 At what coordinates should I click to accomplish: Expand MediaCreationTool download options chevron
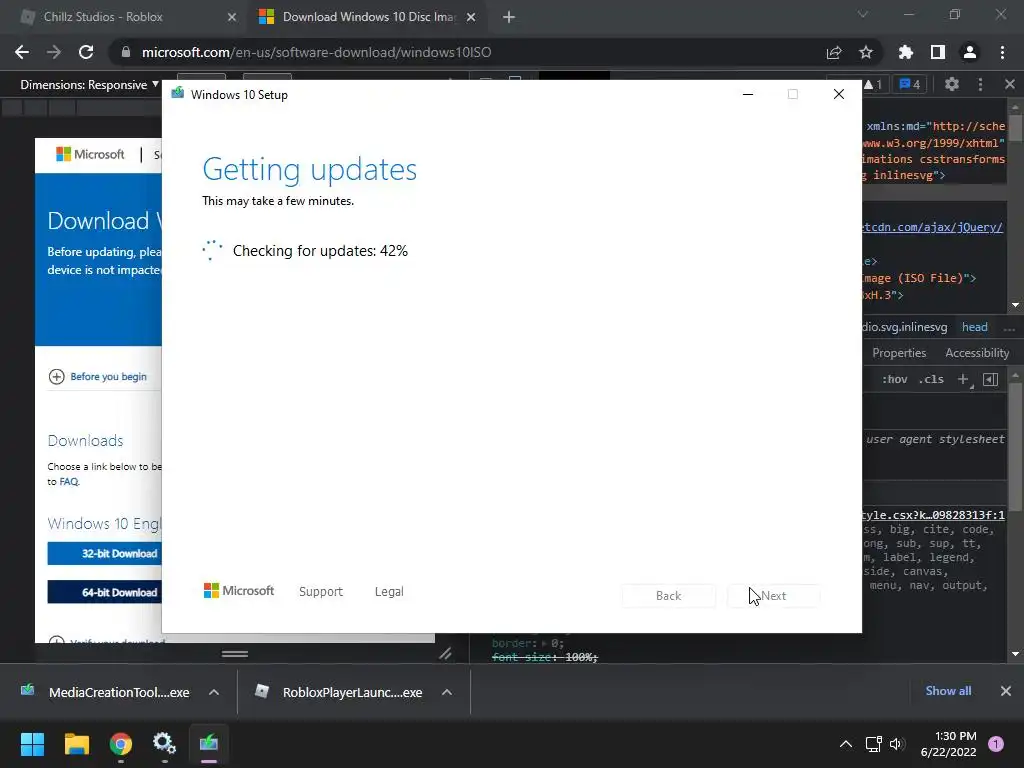point(214,692)
